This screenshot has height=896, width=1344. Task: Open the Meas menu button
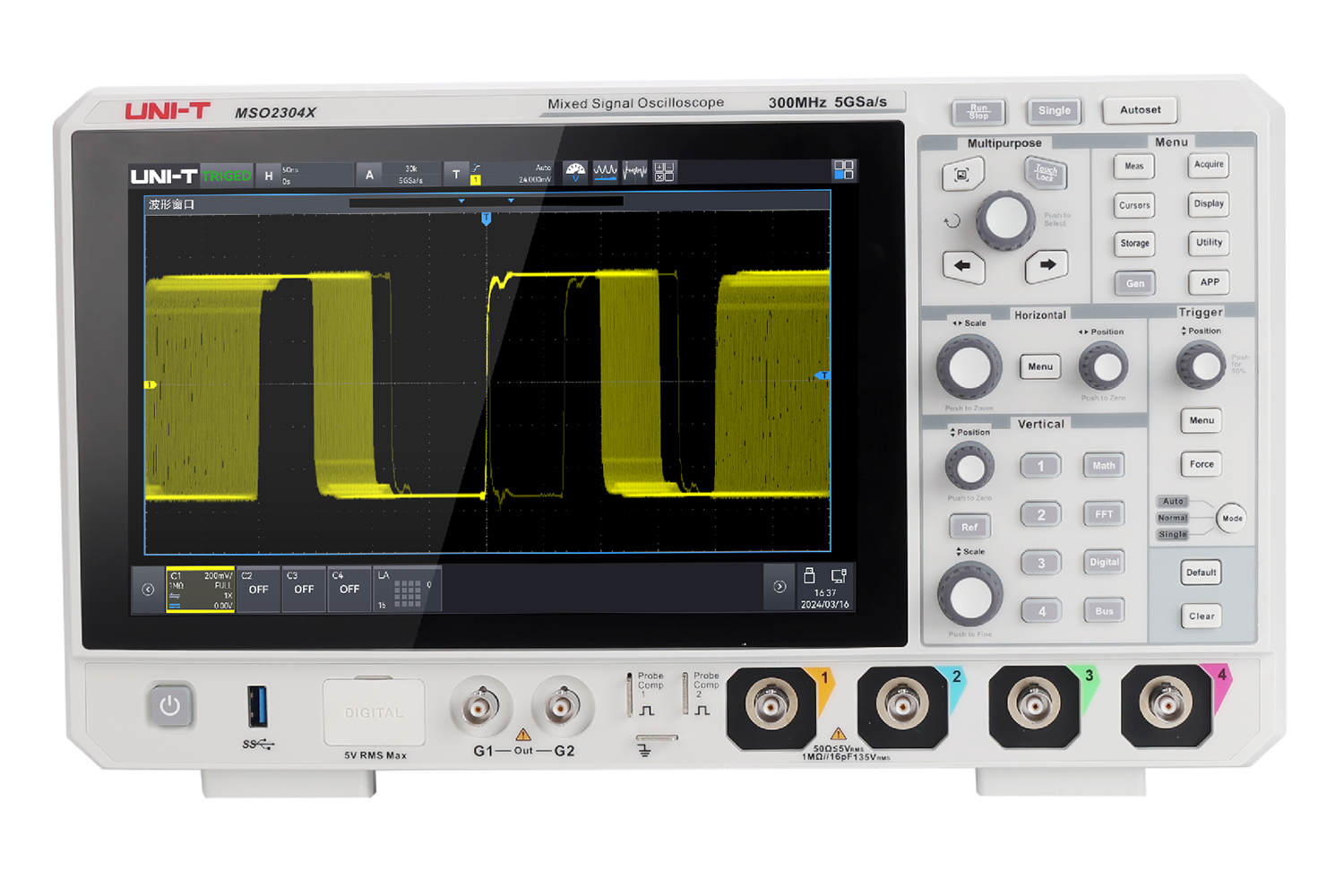point(1134,166)
